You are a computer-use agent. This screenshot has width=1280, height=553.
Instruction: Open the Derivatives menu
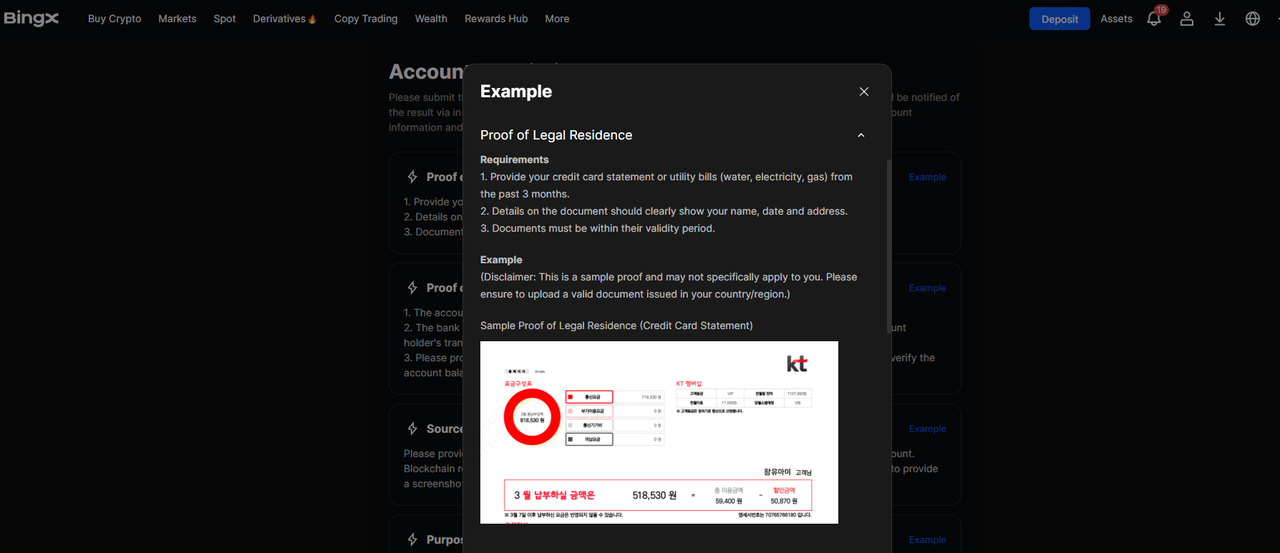tap(284, 19)
